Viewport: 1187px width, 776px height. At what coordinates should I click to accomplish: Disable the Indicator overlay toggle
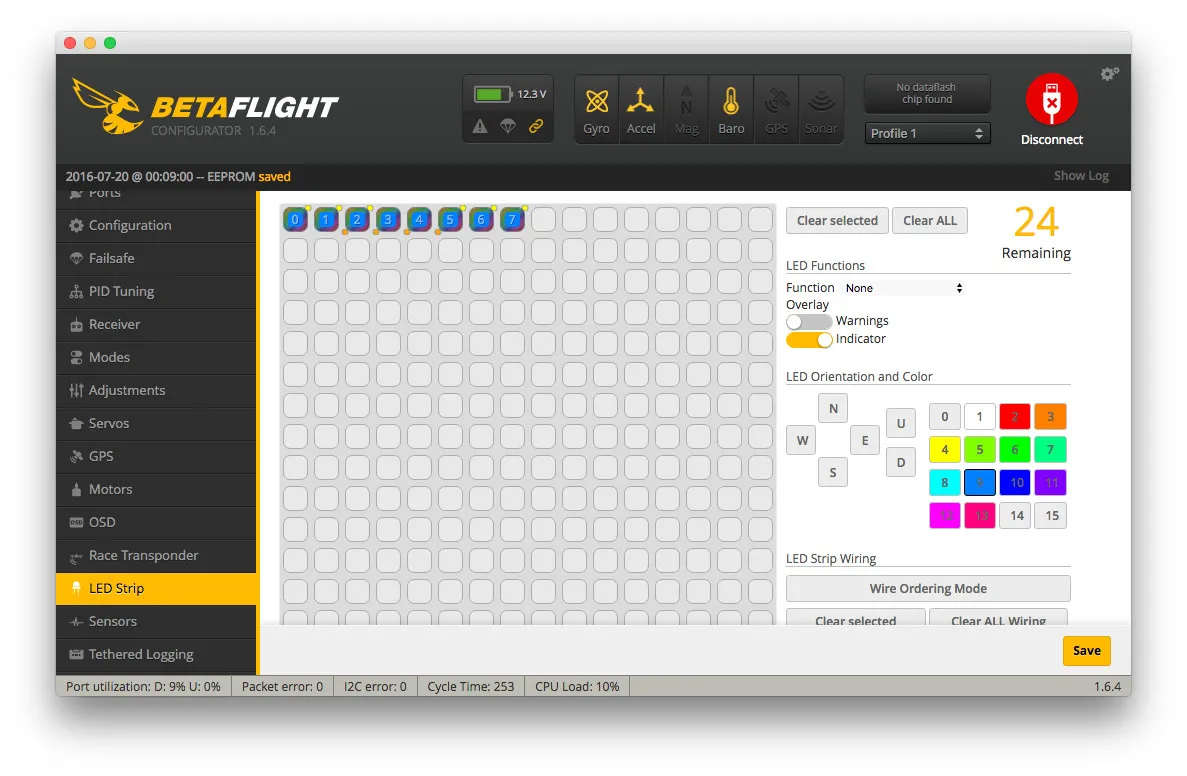pyautogui.click(x=809, y=339)
